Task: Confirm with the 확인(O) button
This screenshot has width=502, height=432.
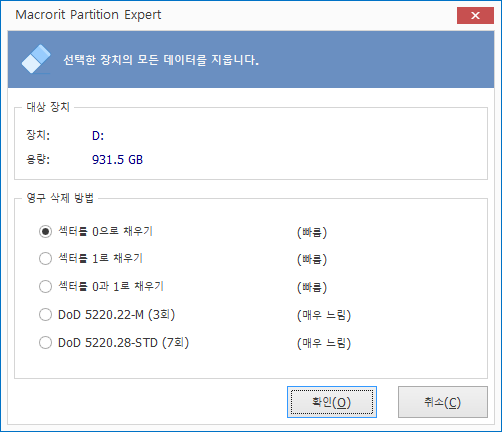Action: coord(332,402)
